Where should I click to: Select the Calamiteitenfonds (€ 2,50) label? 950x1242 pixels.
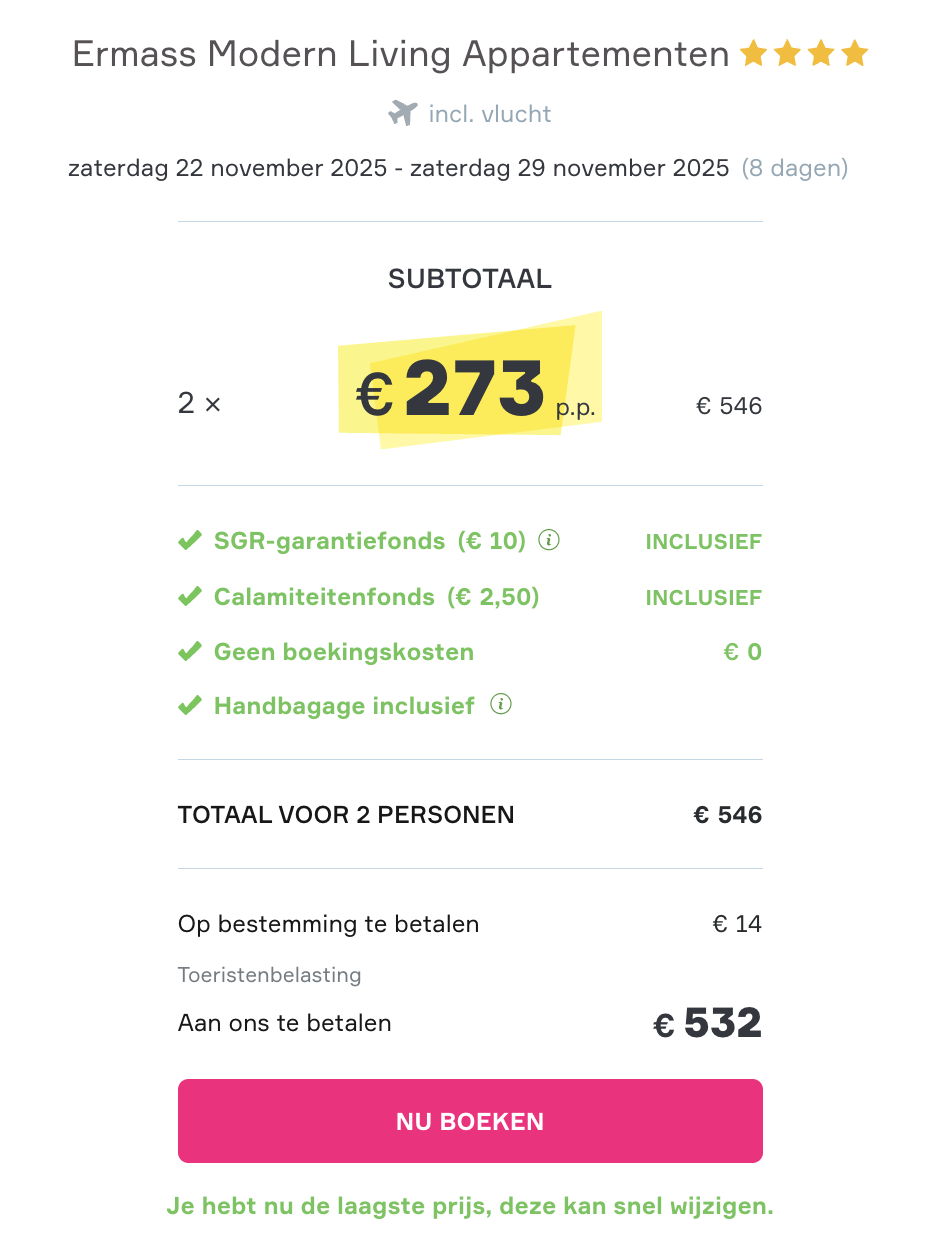click(x=376, y=597)
